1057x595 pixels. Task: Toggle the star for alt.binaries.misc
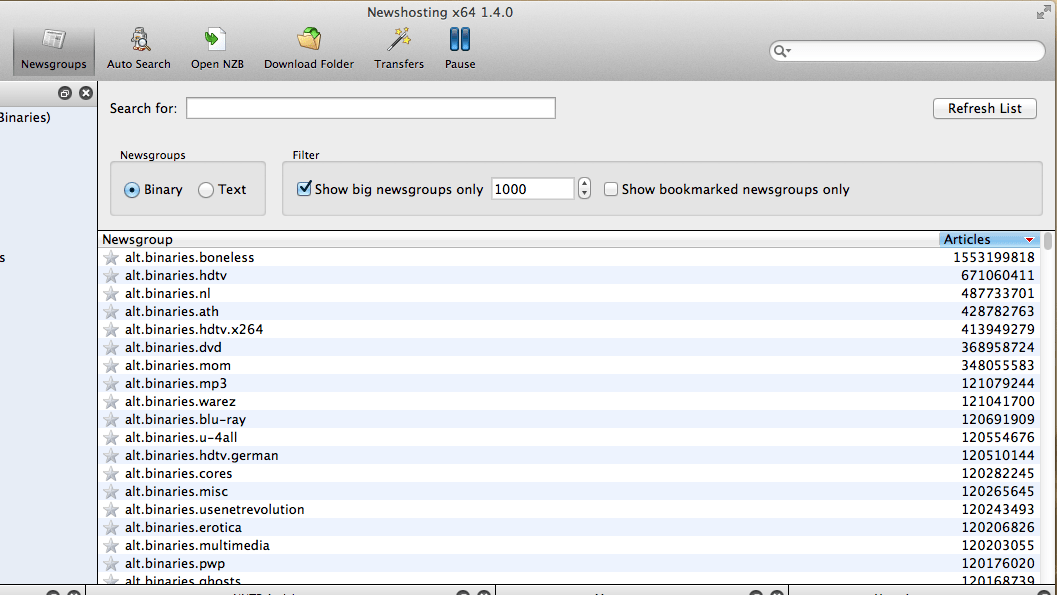tap(111, 492)
